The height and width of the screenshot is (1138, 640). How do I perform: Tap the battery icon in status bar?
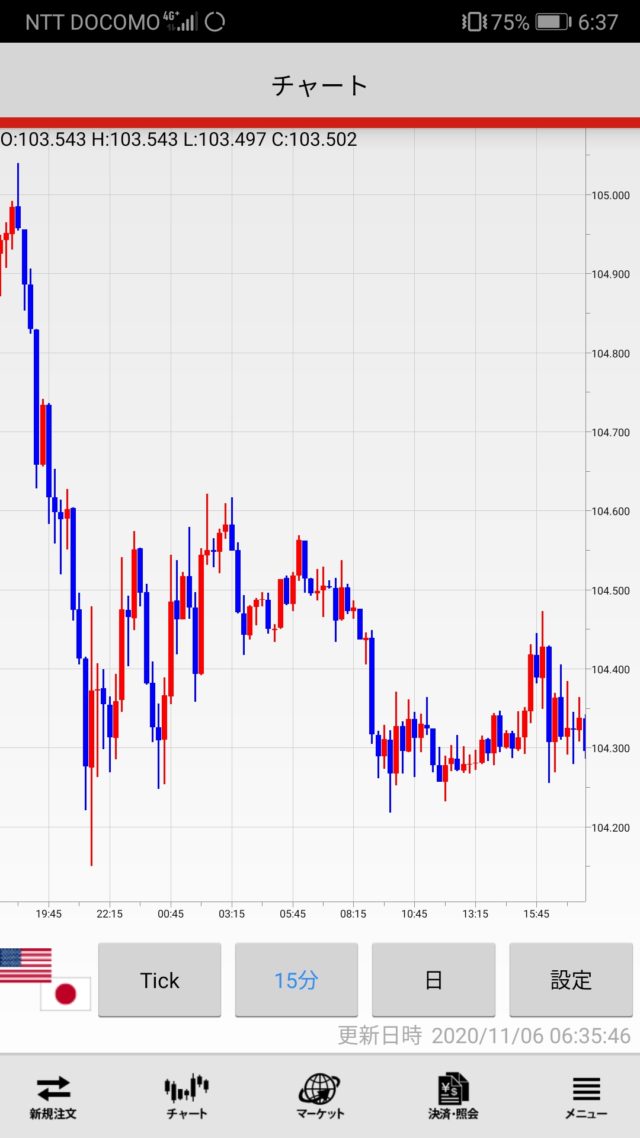click(x=552, y=21)
